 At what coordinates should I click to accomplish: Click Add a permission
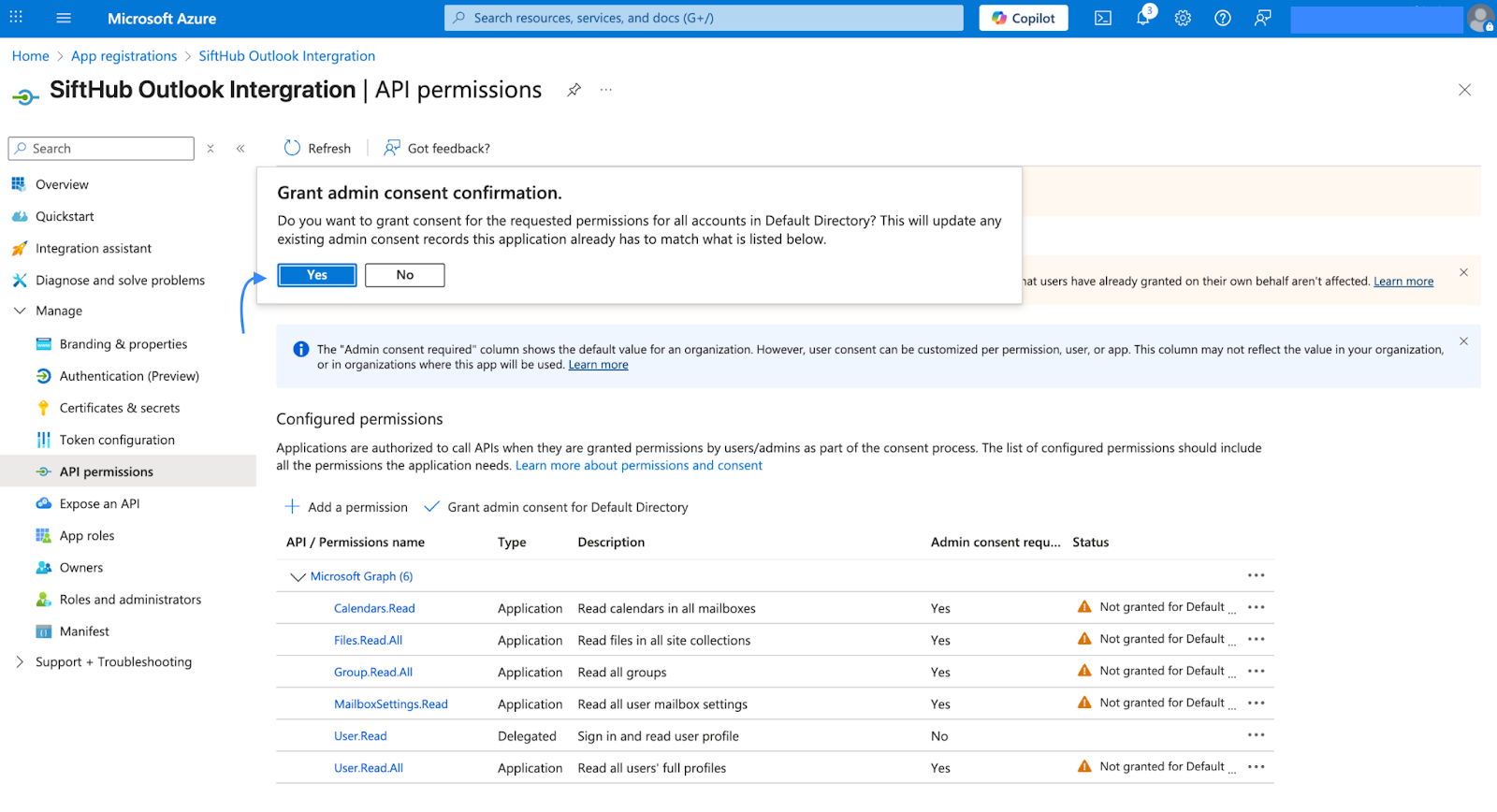(x=346, y=507)
